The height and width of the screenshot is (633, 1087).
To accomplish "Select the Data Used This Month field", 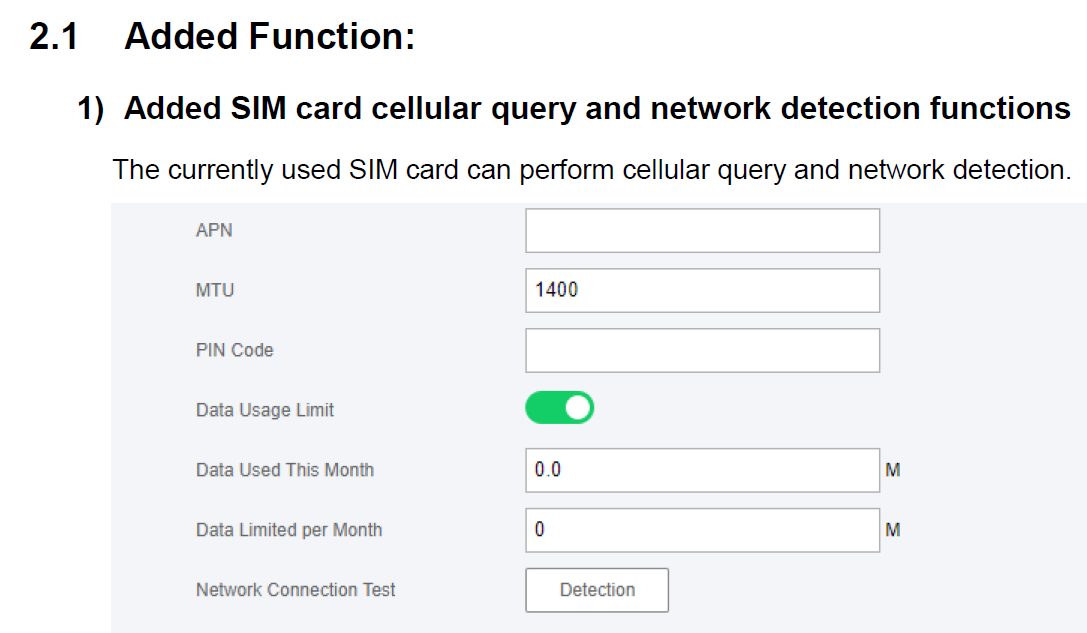I will pos(702,470).
